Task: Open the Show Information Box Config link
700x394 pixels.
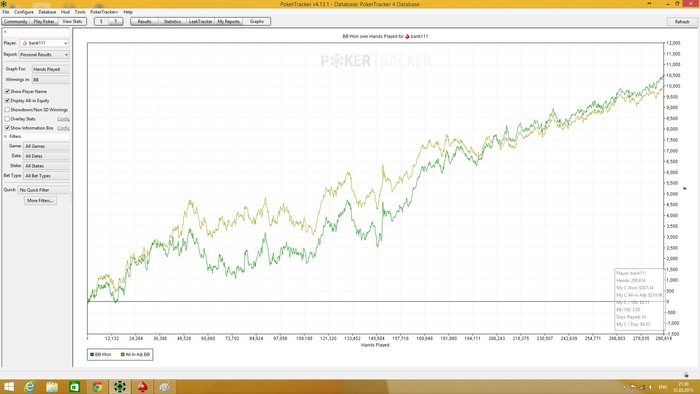Action: (63, 128)
